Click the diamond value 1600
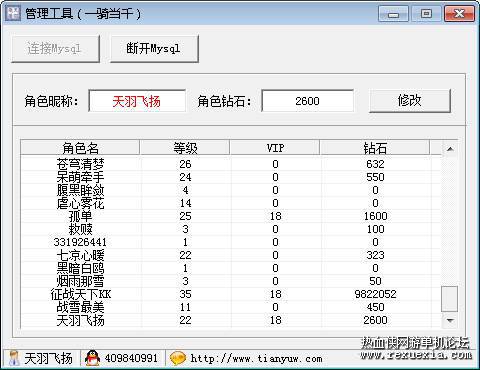Viewport: 480px width, 370px height. [x=375, y=216]
